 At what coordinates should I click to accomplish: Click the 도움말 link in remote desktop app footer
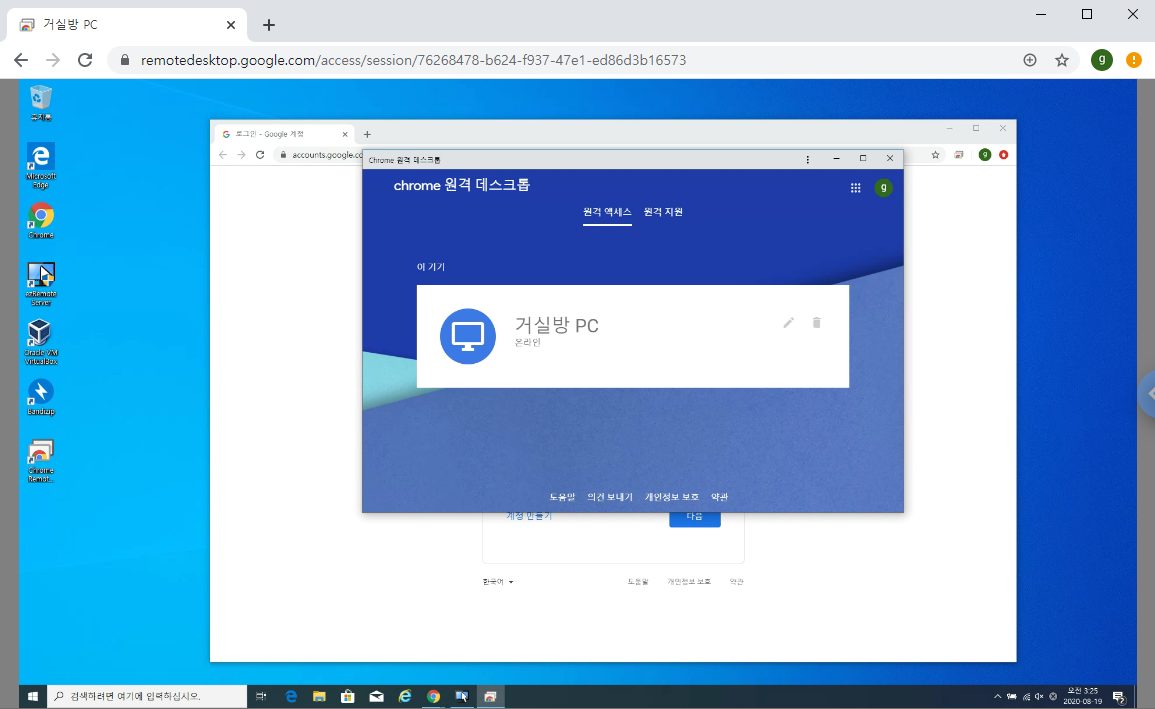(562, 497)
